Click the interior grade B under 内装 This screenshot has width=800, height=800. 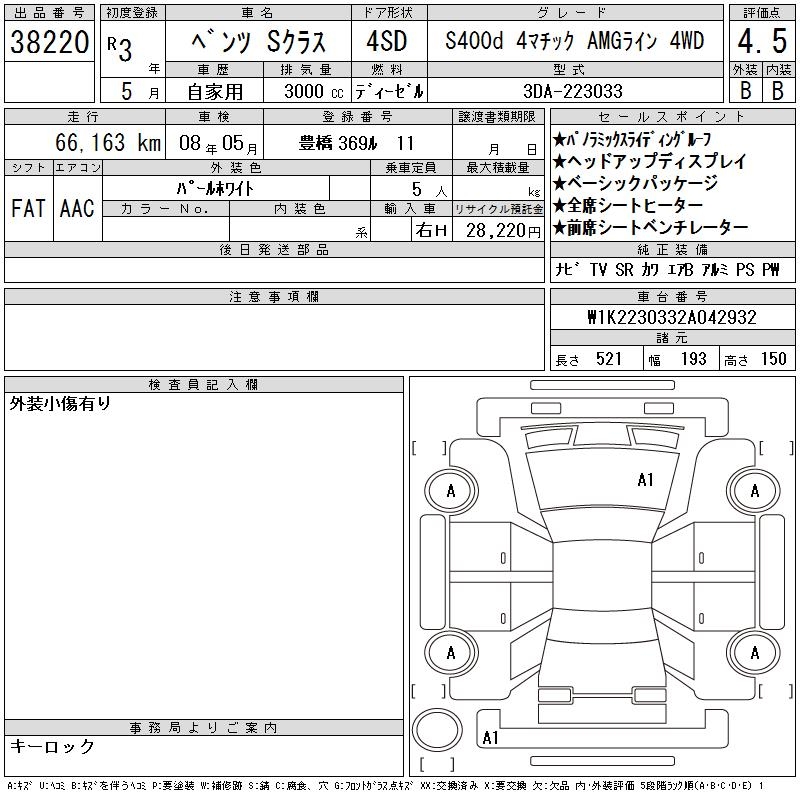tap(777, 89)
